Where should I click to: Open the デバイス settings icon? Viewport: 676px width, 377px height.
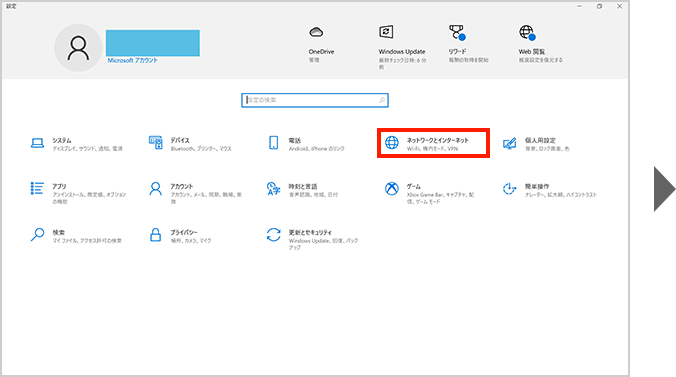pyautogui.click(x=156, y=142)
